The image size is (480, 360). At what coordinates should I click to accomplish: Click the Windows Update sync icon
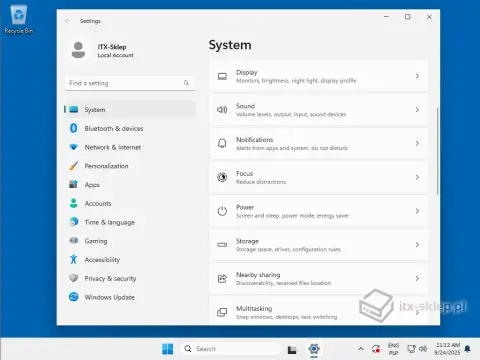click(74, 297)
